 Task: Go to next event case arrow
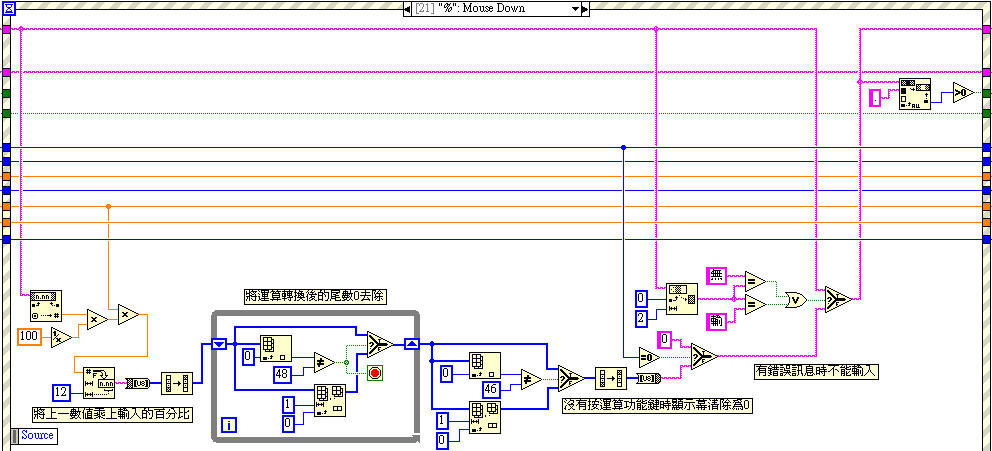tap(585, 9)
